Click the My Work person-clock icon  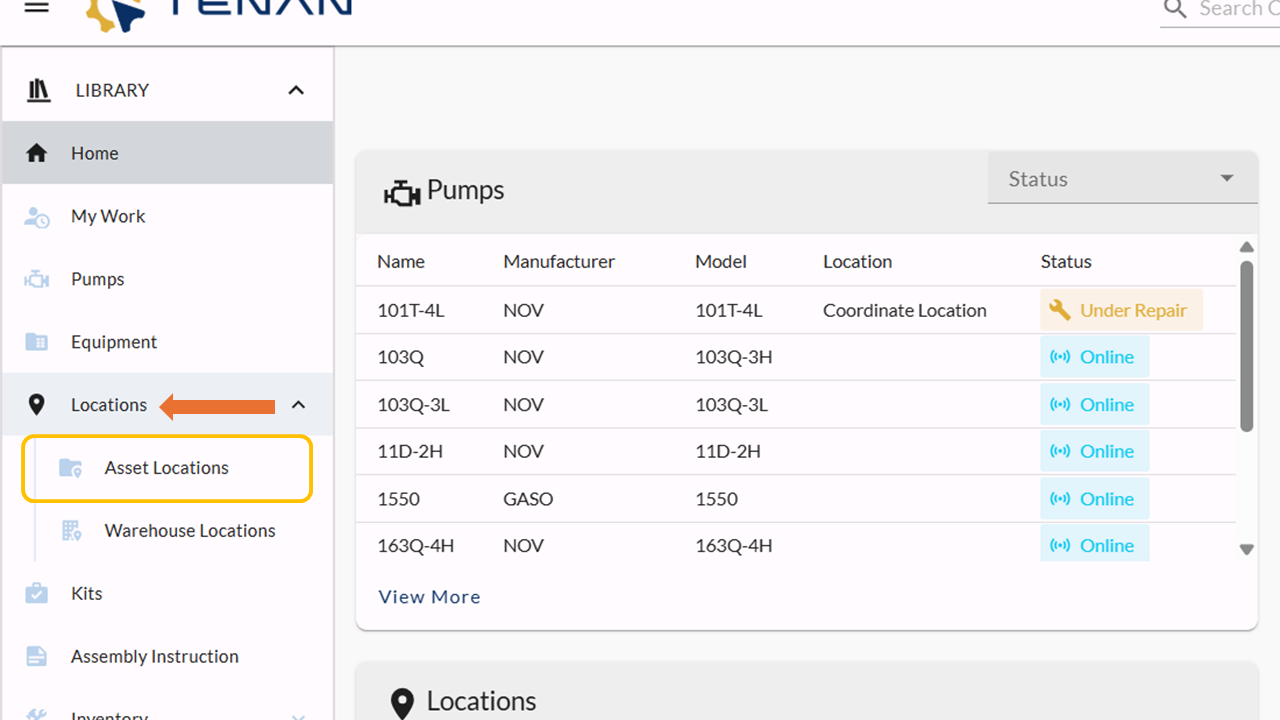coord(37,217)
